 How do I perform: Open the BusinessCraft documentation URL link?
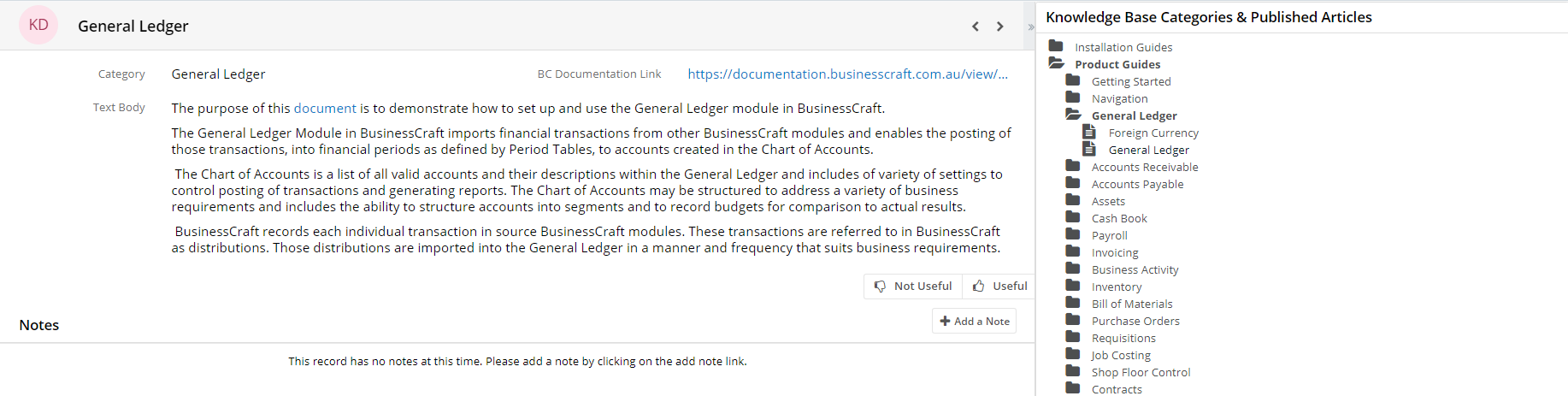pyautogui.click(x=848, y=74)
